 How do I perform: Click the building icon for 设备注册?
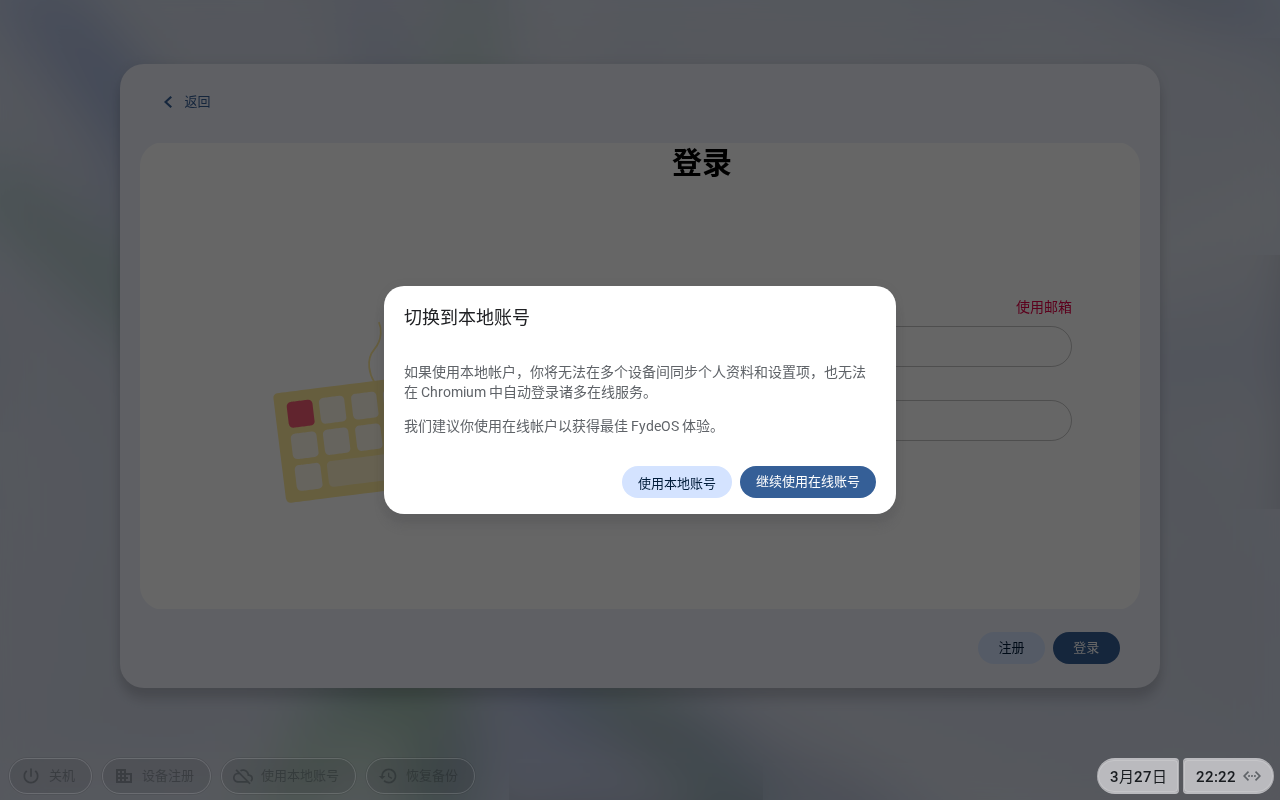(x=124, y=776)
